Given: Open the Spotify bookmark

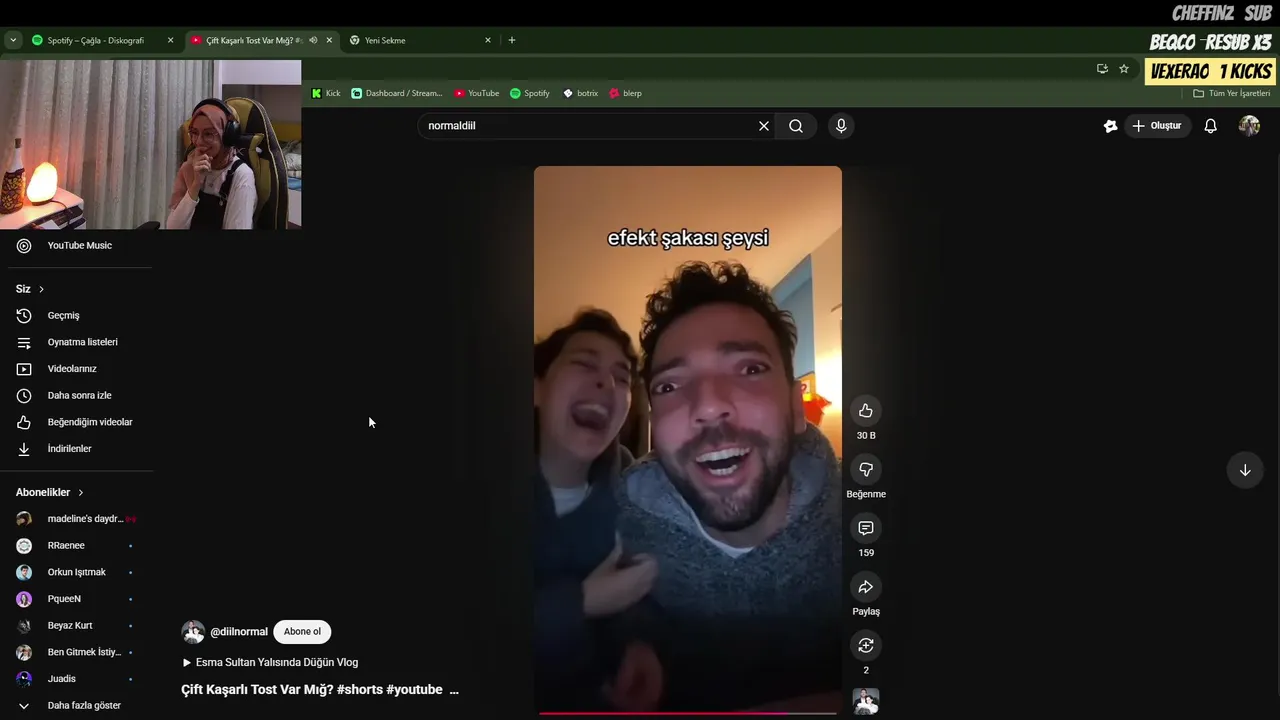Looking at the screenshot, I should (530, 93).
